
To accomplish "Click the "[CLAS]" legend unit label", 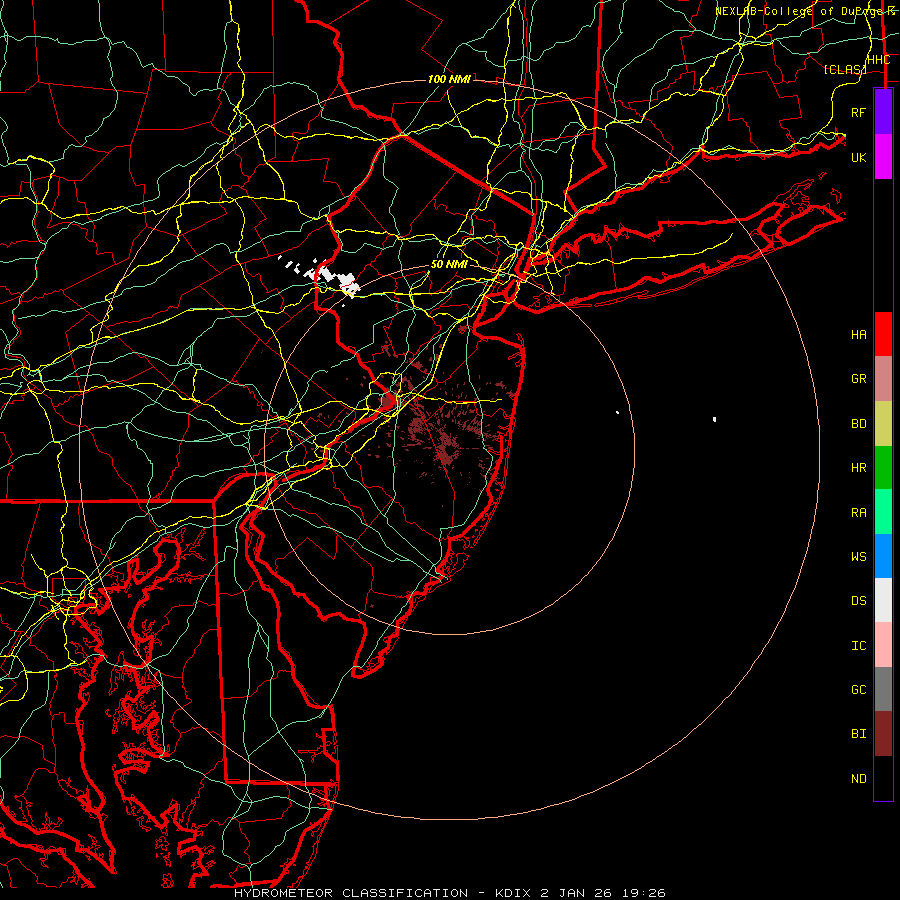I will click(845, 70).
